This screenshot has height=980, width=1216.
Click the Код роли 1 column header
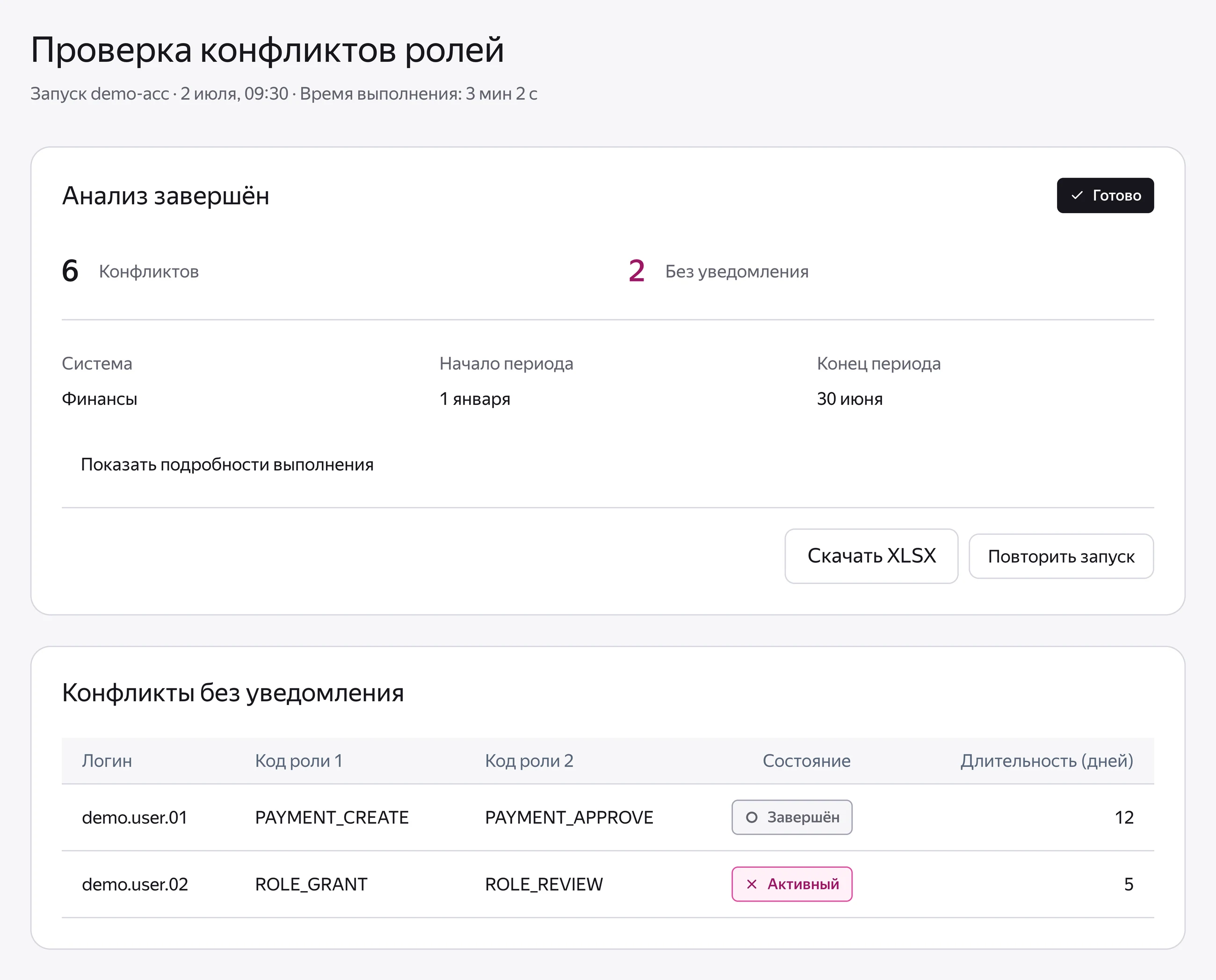pos(299,761)
